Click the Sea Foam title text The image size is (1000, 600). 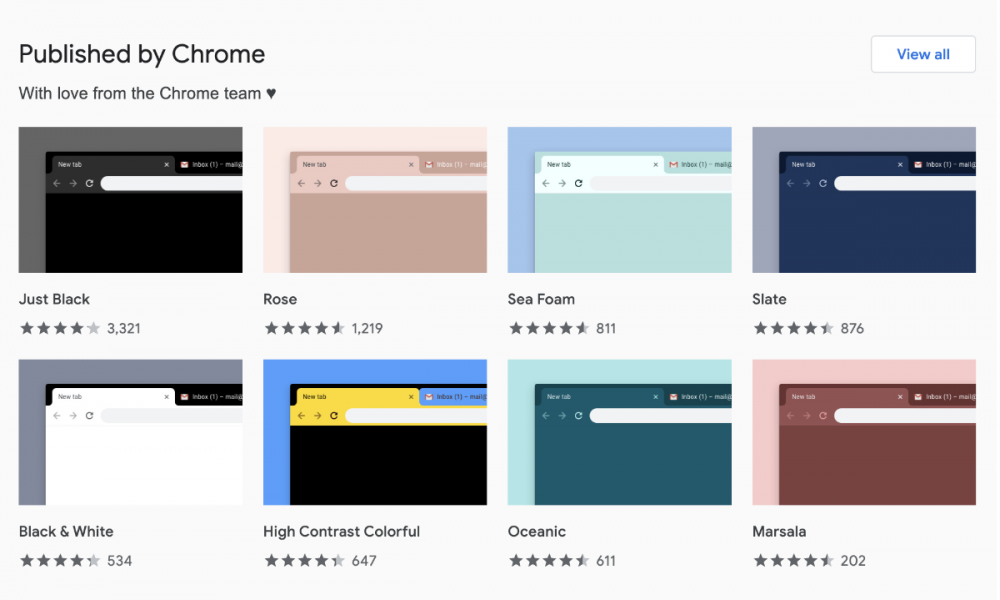(x=541, y=299)
